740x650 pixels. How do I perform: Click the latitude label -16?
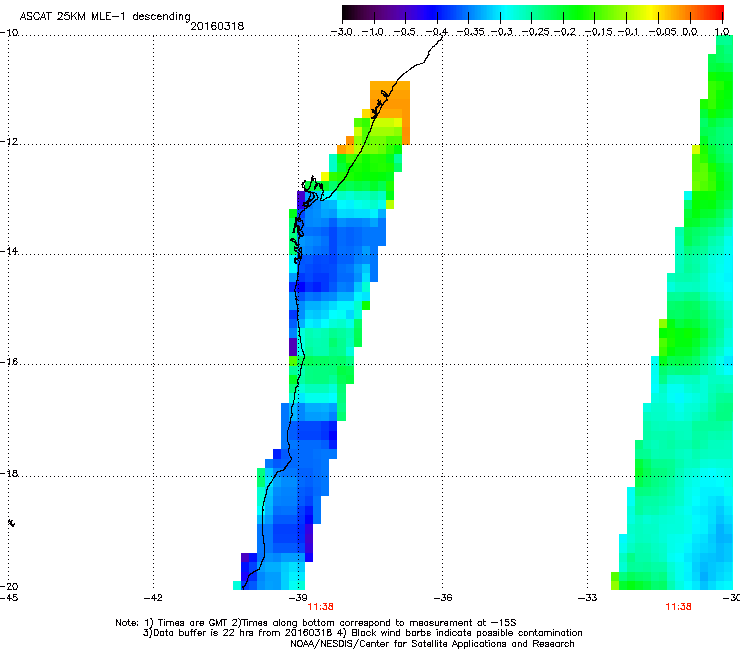(9, 362)
